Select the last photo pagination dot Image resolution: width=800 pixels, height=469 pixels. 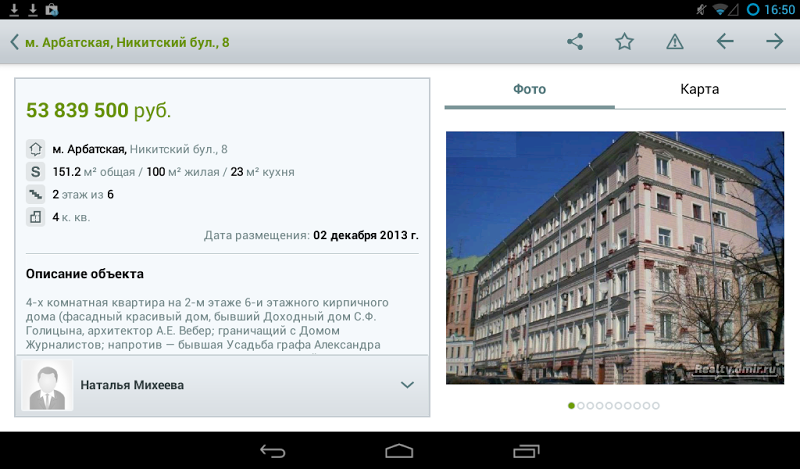tap(656, 406)
